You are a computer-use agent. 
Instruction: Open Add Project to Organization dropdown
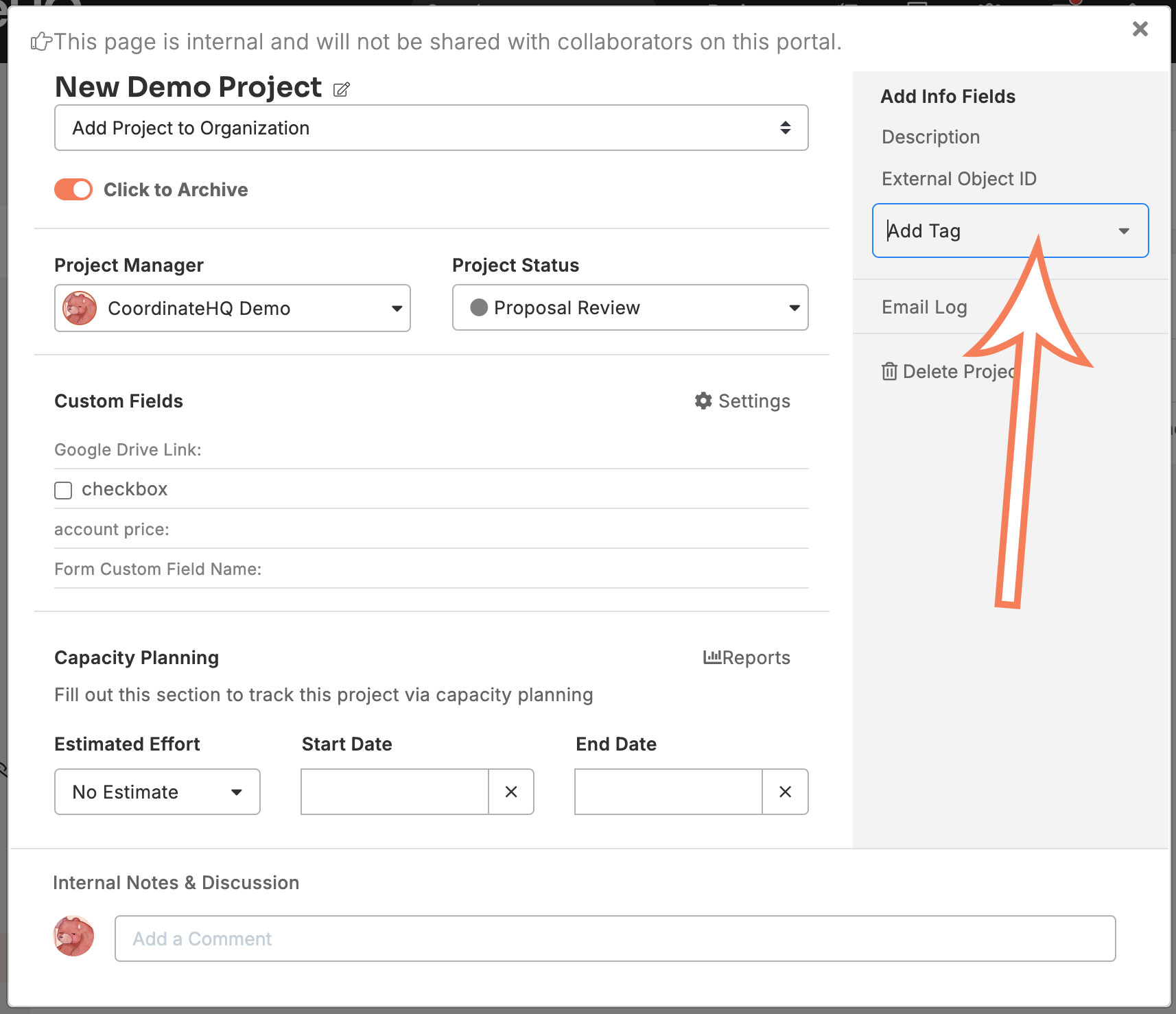click(x=432, y=128)
